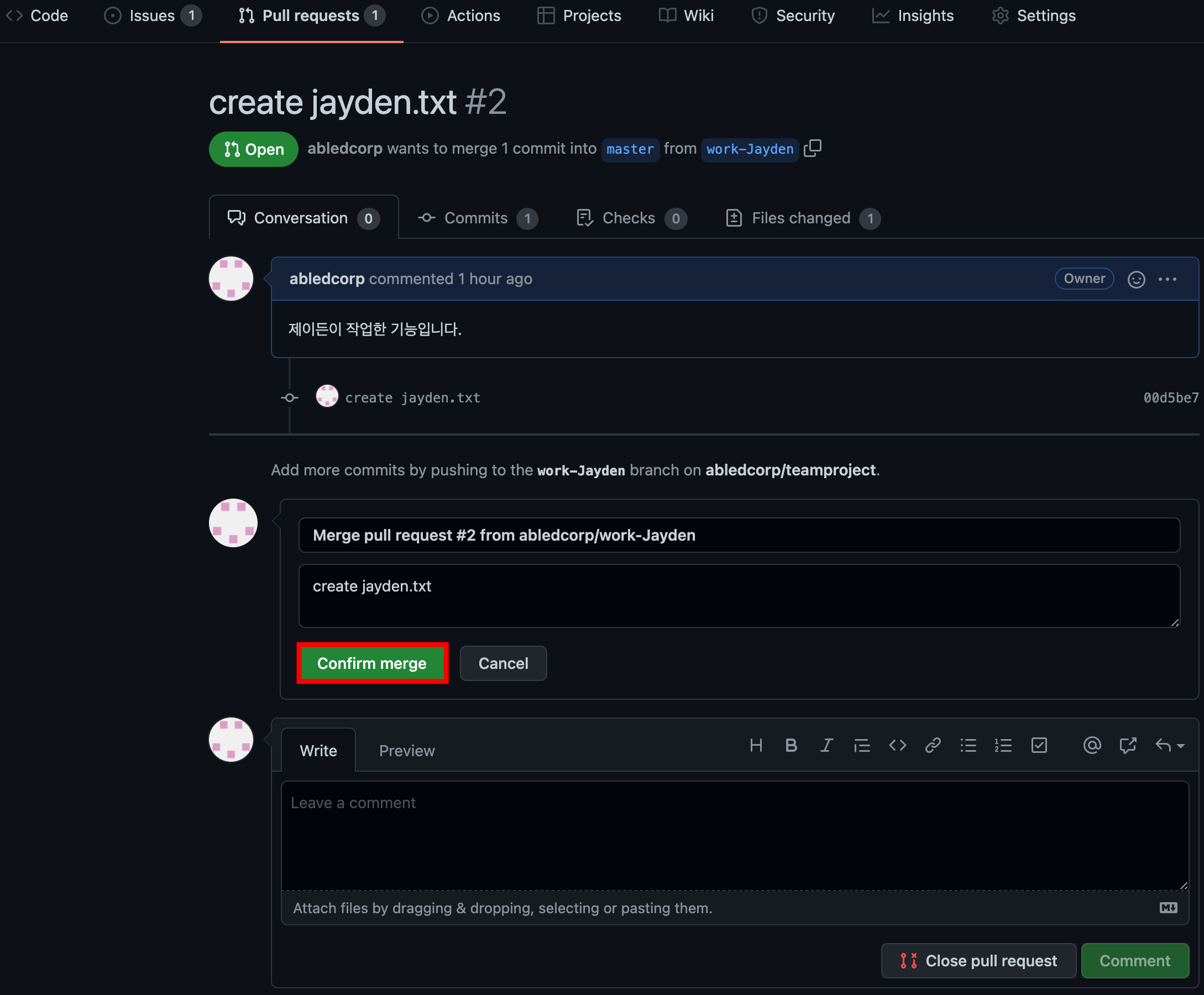Cancel the merge confirmation
This screenshot has width=1204, height=995.
pos(502,664)
